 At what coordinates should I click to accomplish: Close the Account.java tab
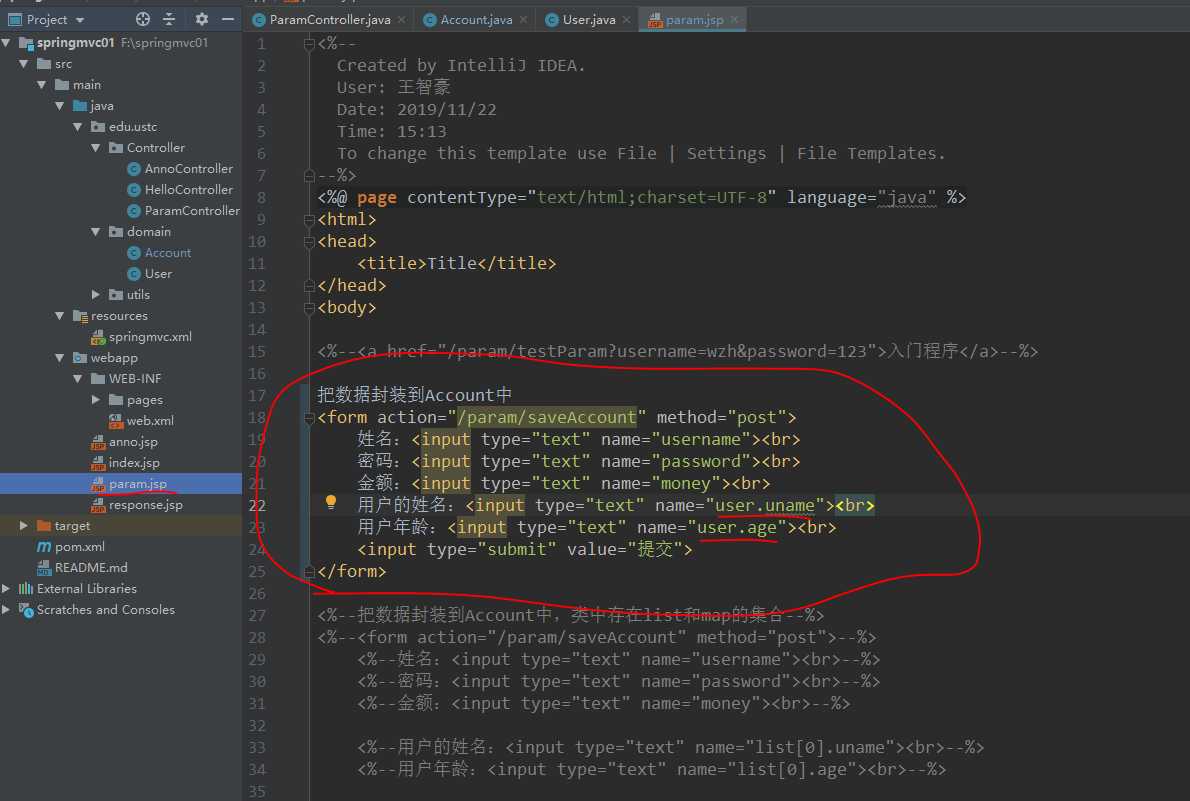524,20
